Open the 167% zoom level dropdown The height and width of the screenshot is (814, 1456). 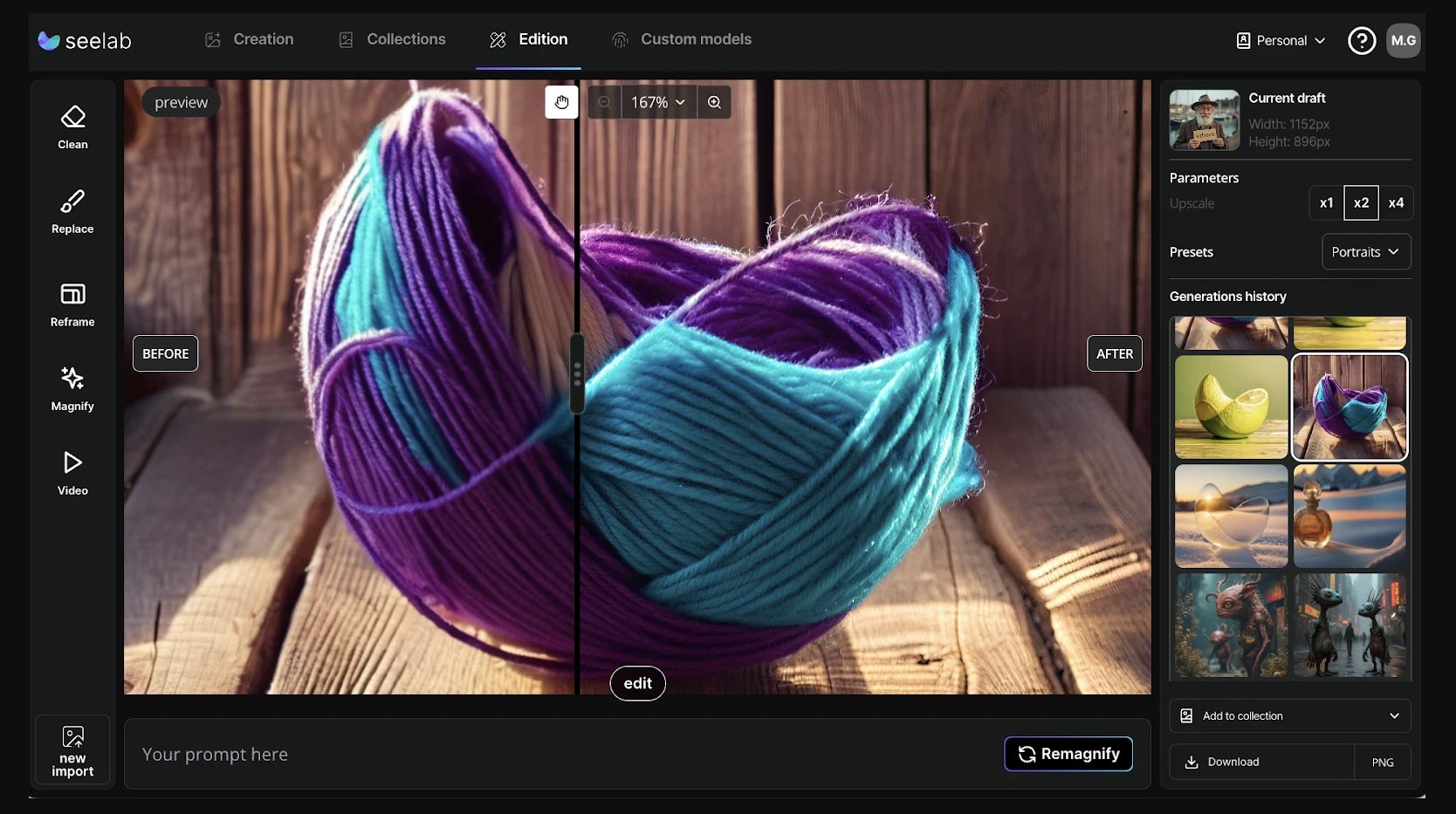(x=658, y=102)
